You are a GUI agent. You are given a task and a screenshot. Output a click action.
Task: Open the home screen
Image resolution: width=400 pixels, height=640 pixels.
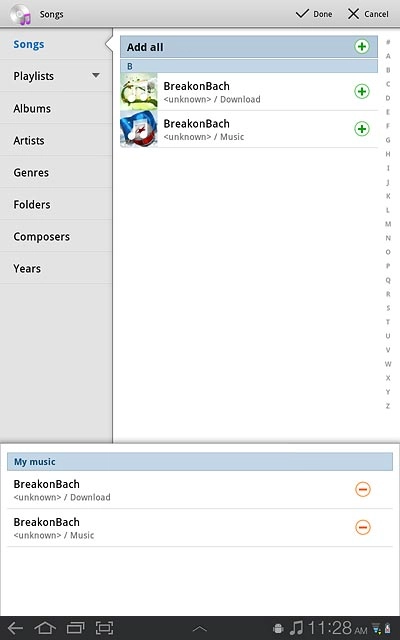point(45,628)
